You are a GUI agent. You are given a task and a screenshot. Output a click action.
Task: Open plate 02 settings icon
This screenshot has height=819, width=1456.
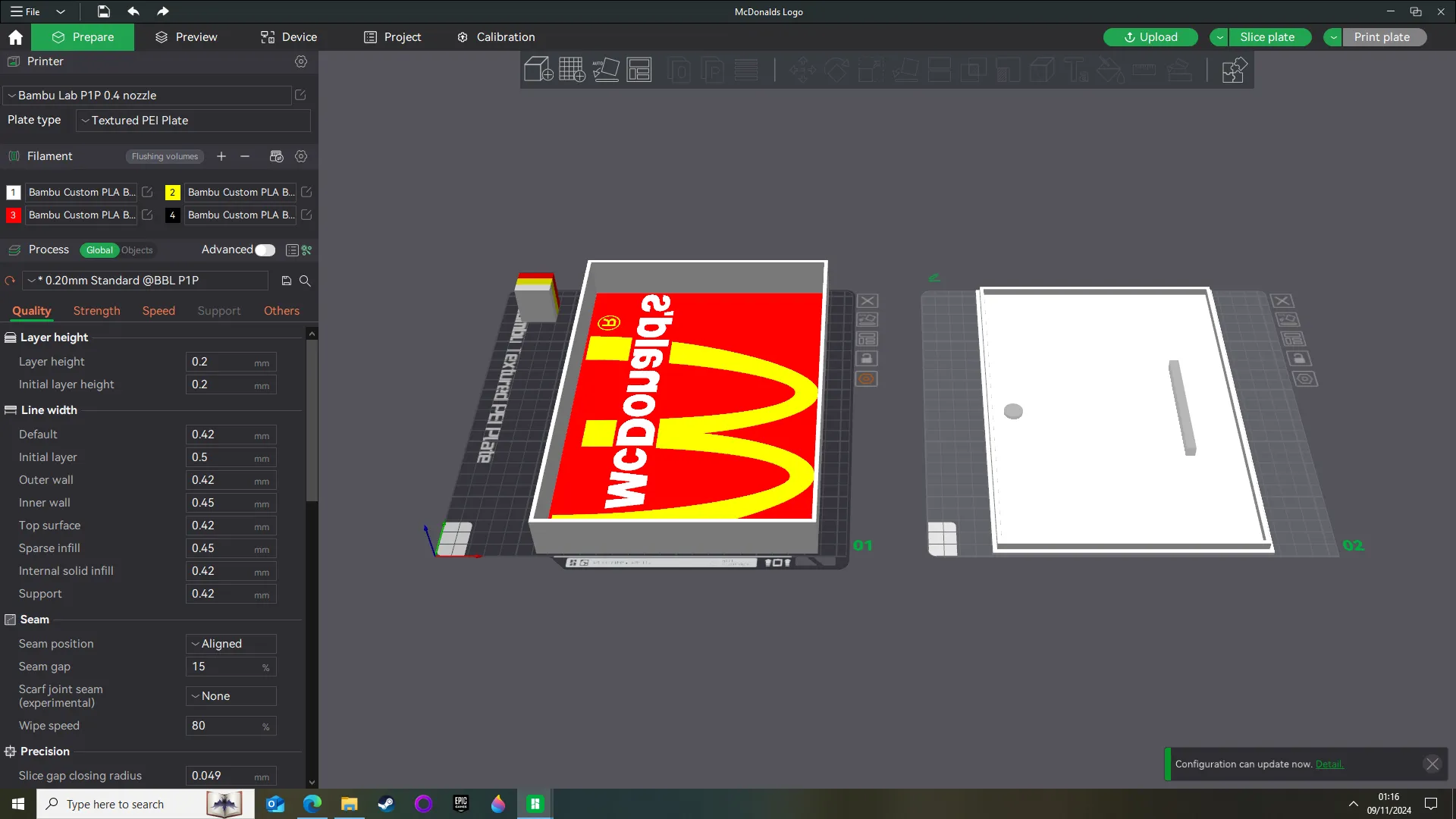(1305, 378)
